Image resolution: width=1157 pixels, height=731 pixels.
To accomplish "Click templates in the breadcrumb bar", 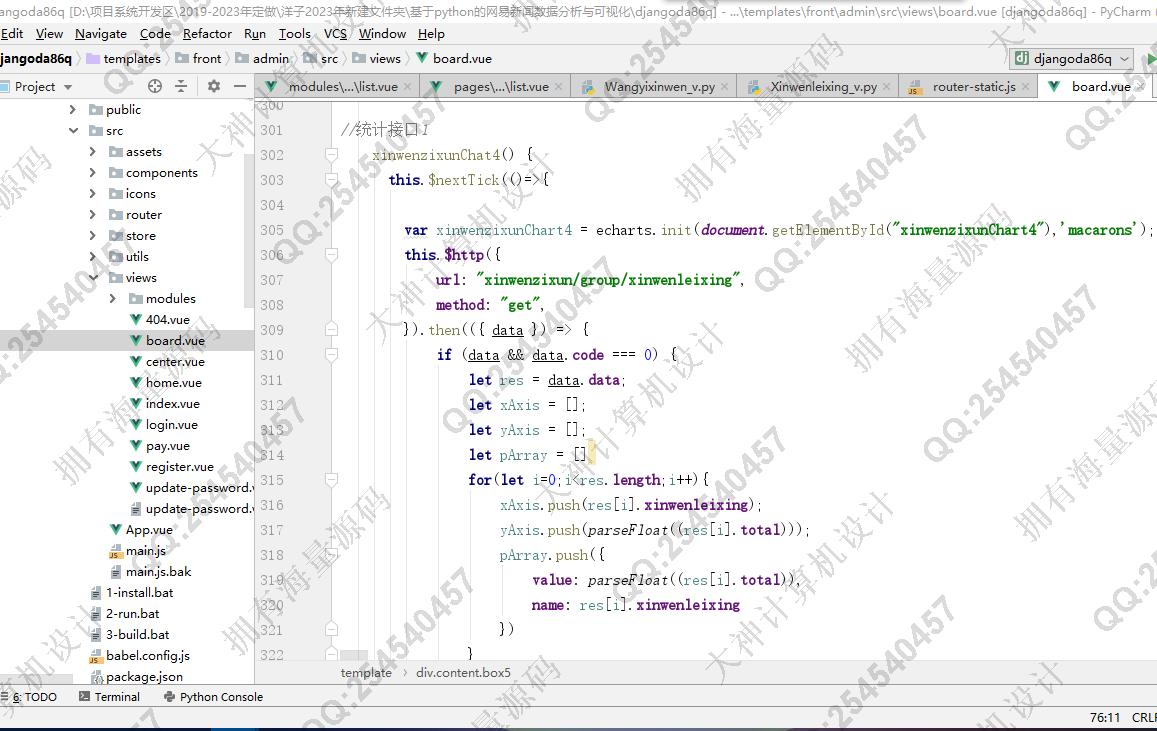I will pyautogui.click(x=132, y=58).
